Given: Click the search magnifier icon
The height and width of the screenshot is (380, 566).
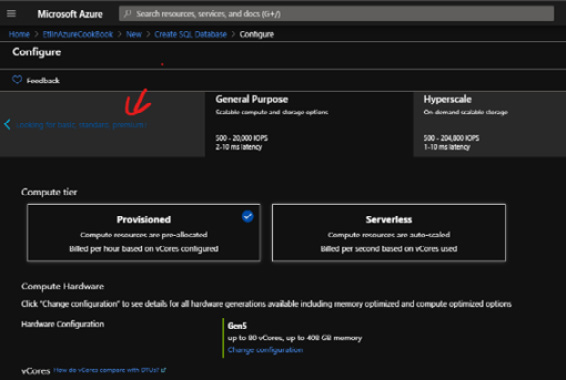Looking at the screenshot, I should pos(127,14).
